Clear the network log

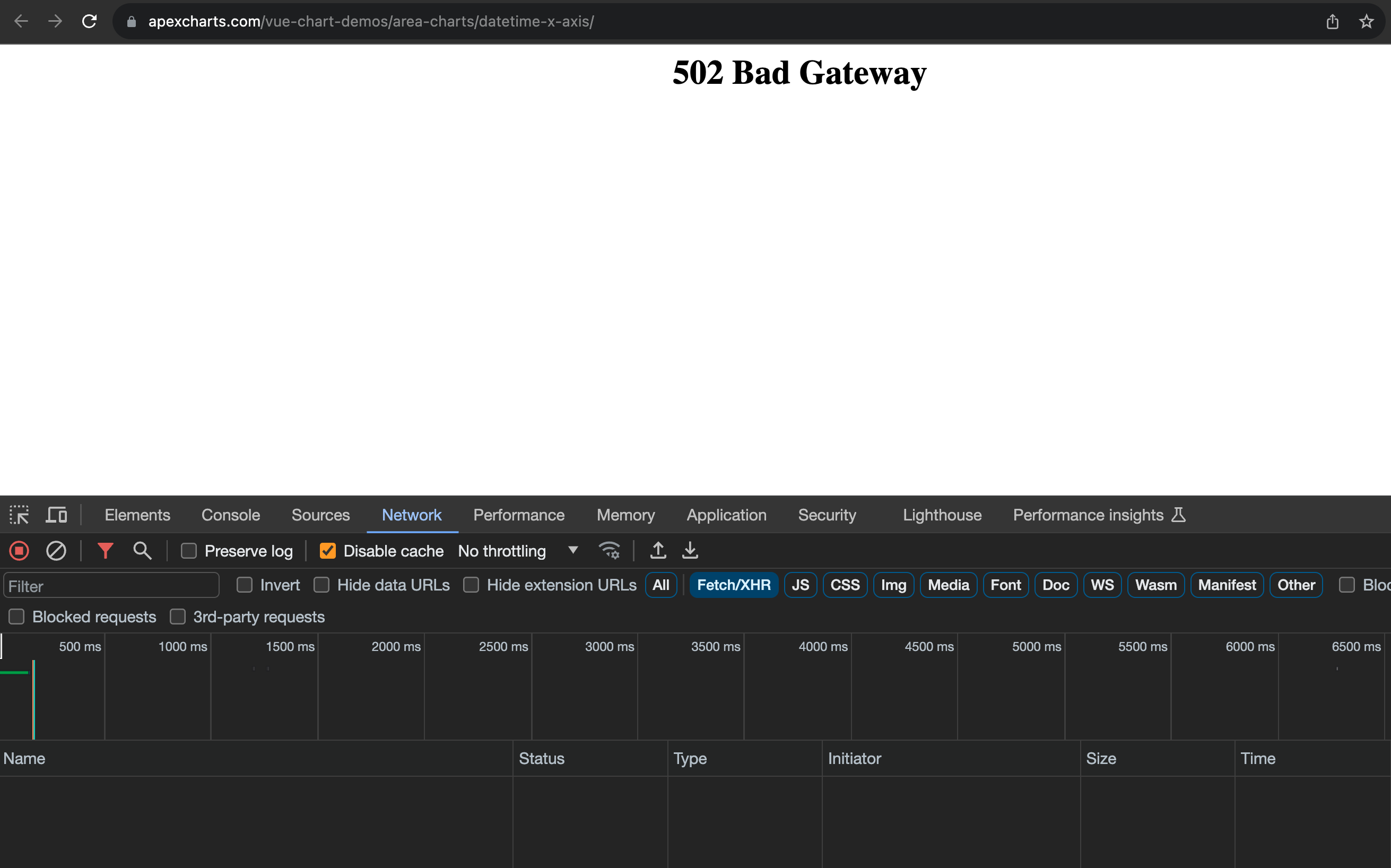tap(56, 551)
